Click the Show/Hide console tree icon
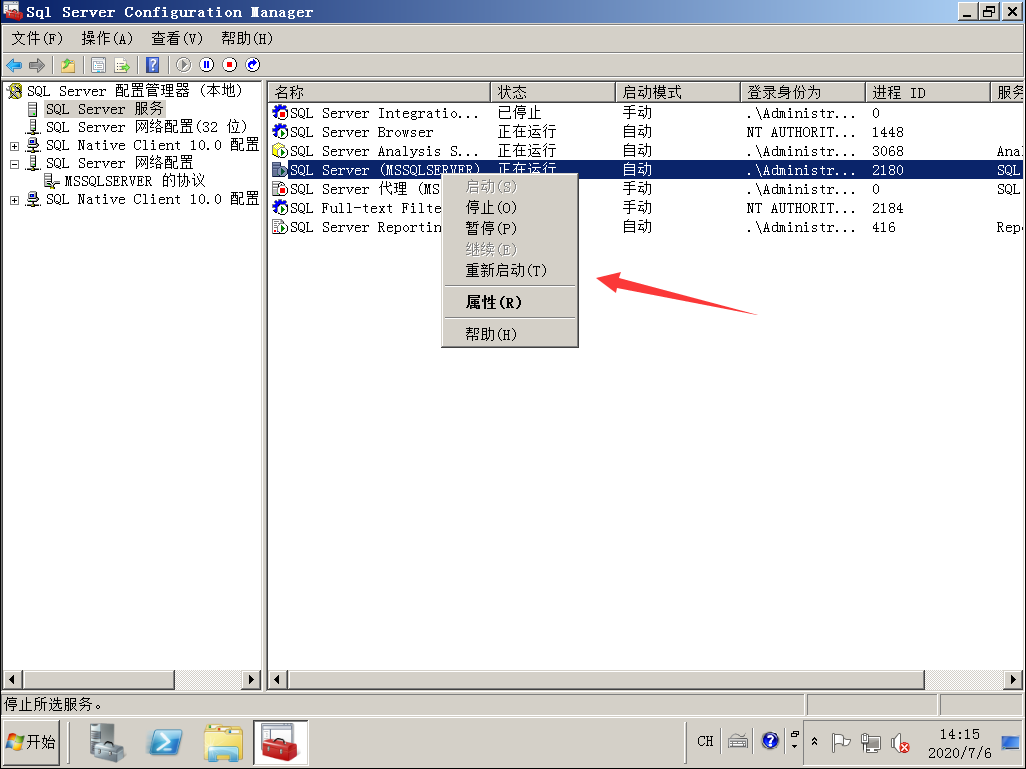 [99, 65]
